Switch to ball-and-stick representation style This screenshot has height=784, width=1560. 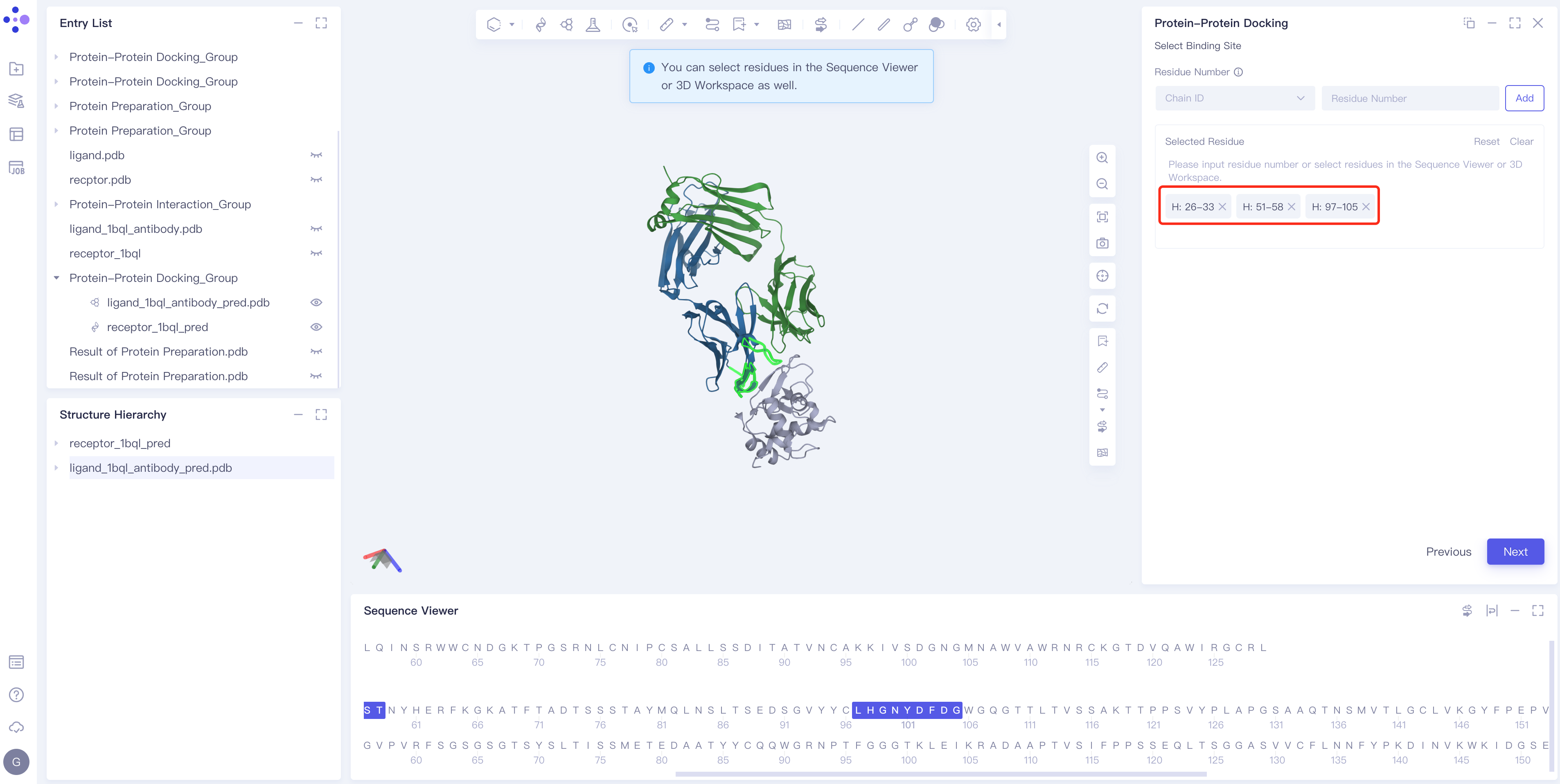click(910, 24)
